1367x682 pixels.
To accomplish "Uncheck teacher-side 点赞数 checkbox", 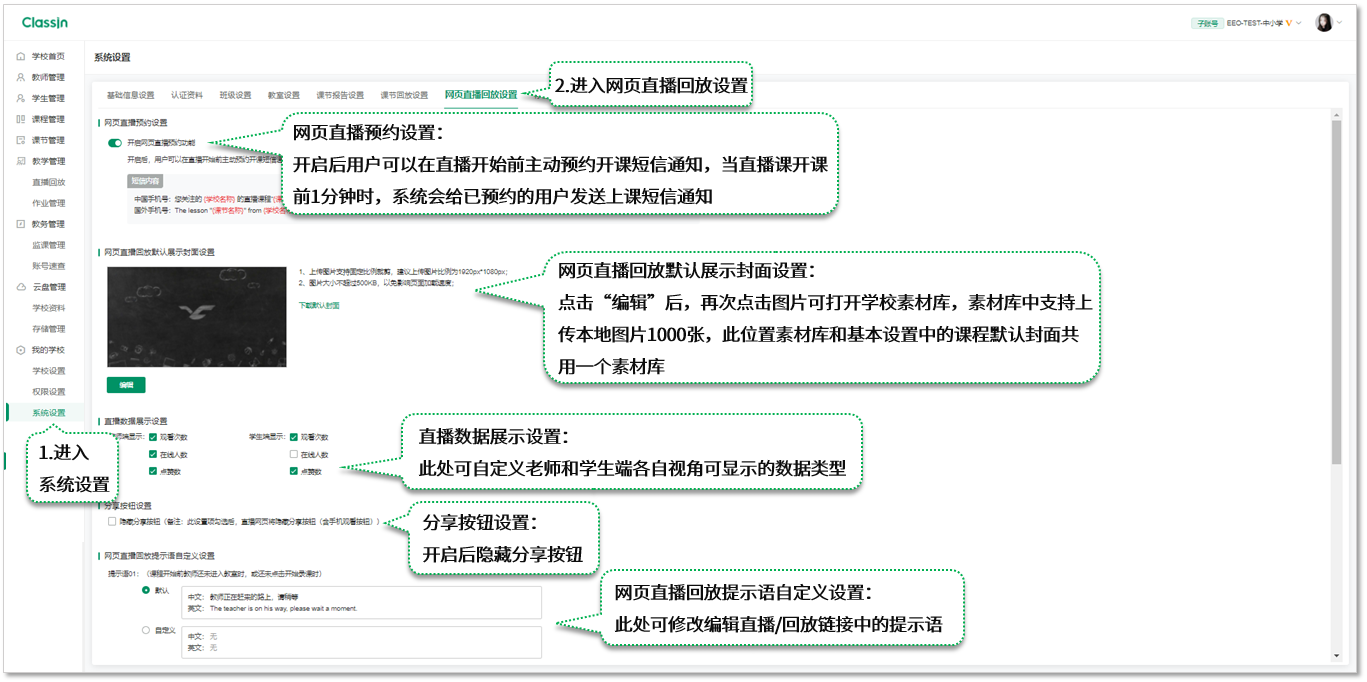I will coord(152,471).
